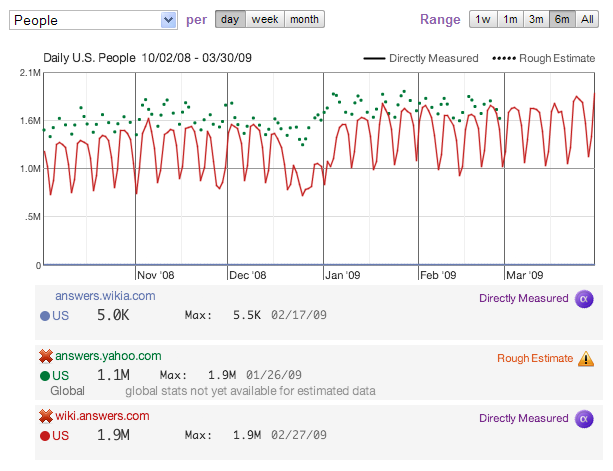Click Dec '08 axis label
Image resolution: width=613 pixels, height=471 pixels.
coord(247,275)
